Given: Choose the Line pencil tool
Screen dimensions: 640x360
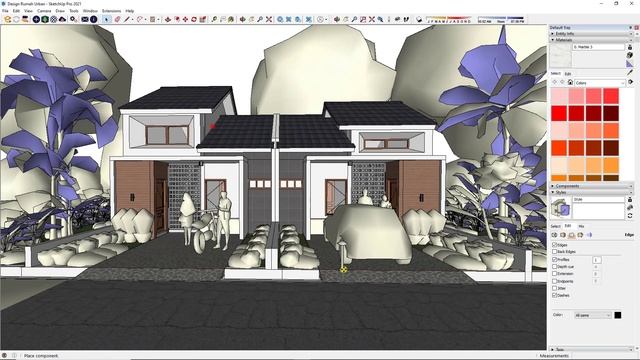Looking at the screenshot, I should point(127,19).
